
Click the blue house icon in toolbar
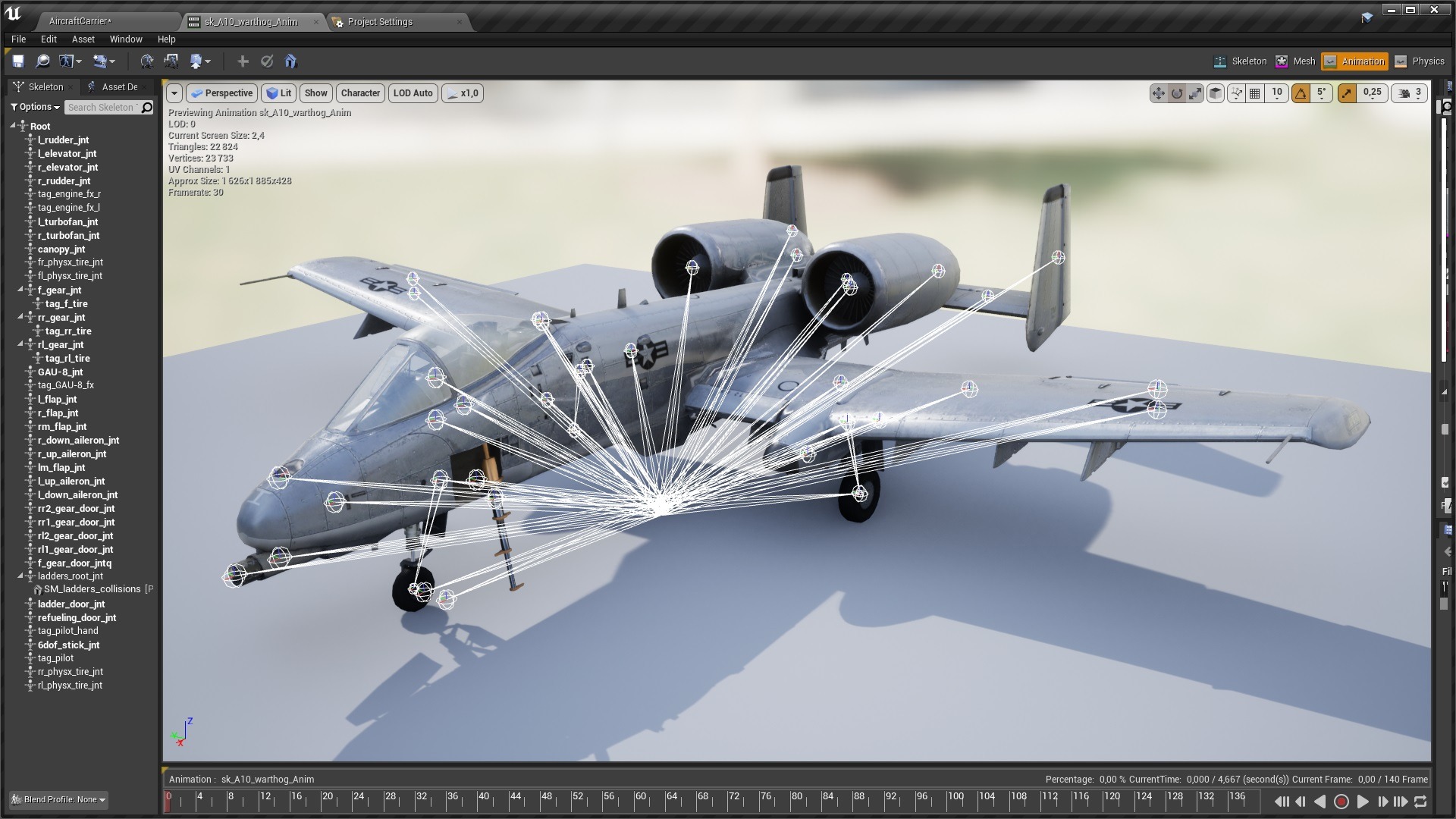tap(290, 61)
